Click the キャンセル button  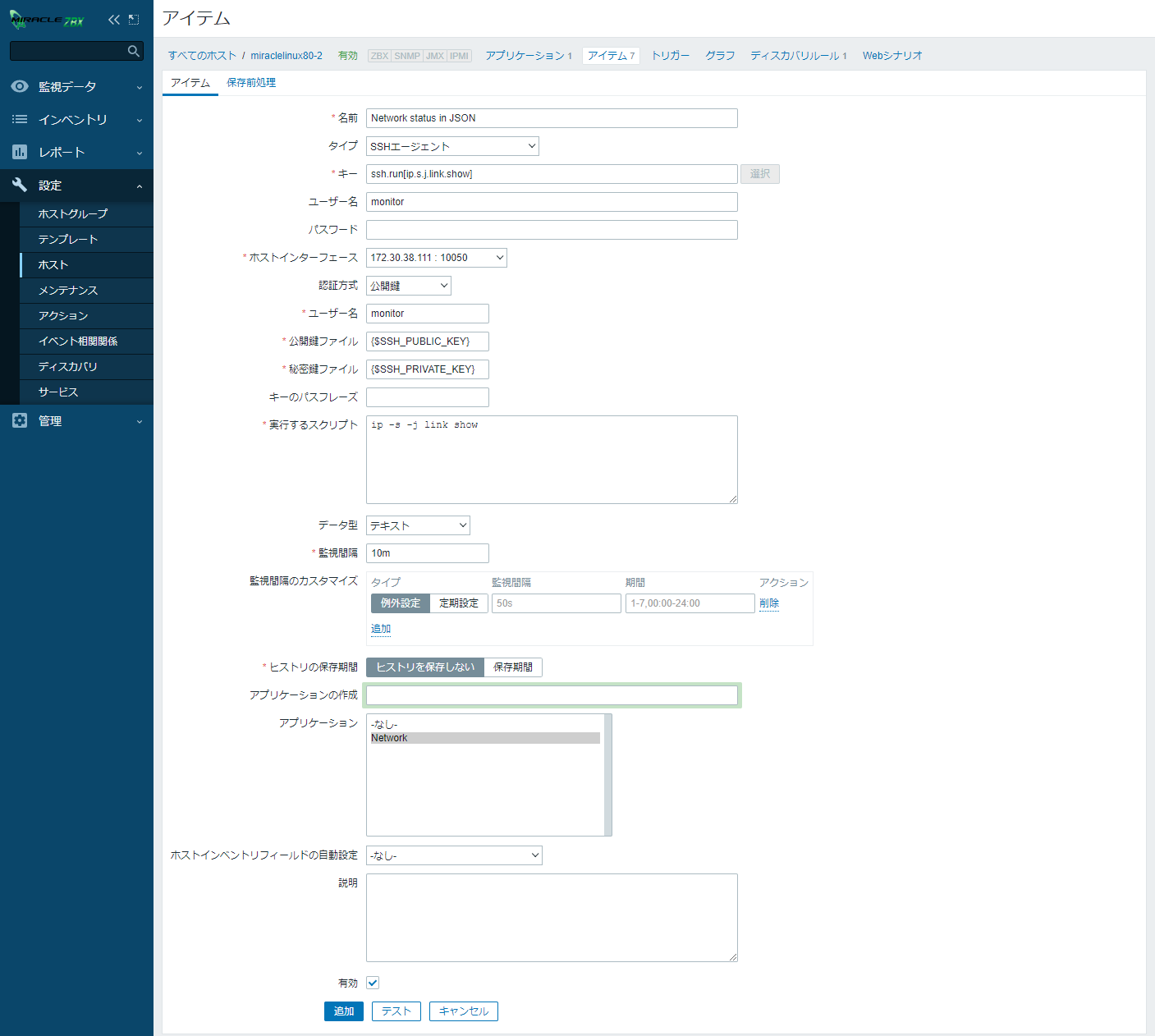tap(463, 1011)
